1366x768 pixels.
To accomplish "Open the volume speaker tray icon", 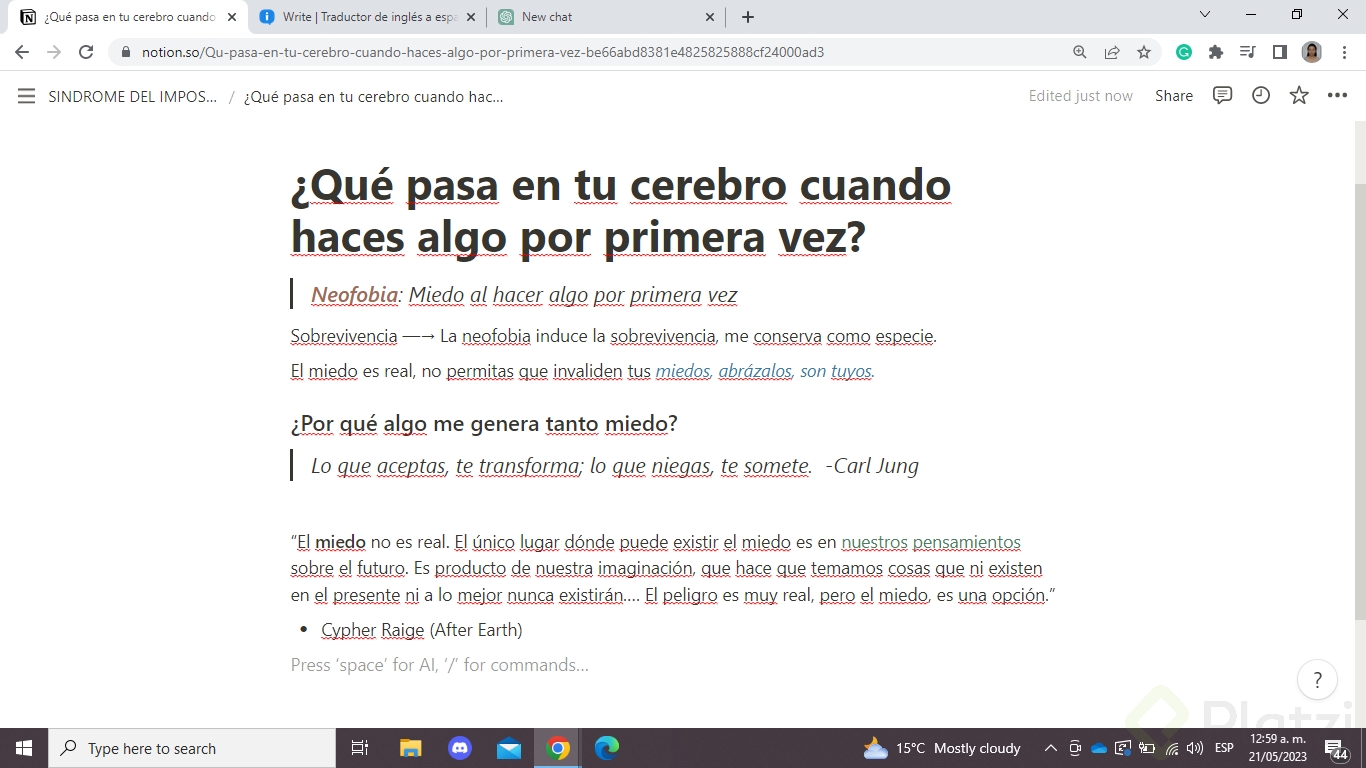I will [1194, 748].
